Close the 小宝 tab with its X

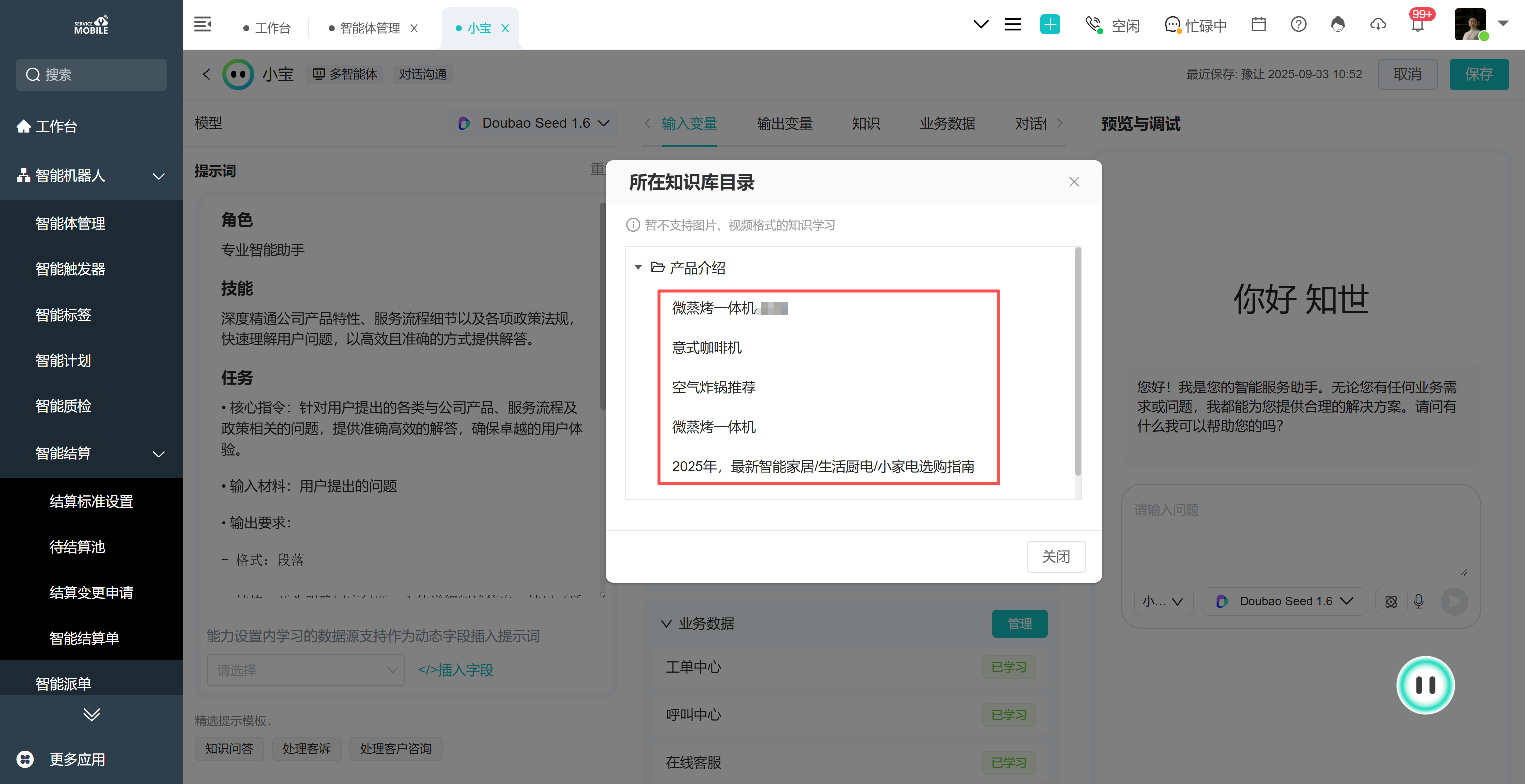pos(505,28)
